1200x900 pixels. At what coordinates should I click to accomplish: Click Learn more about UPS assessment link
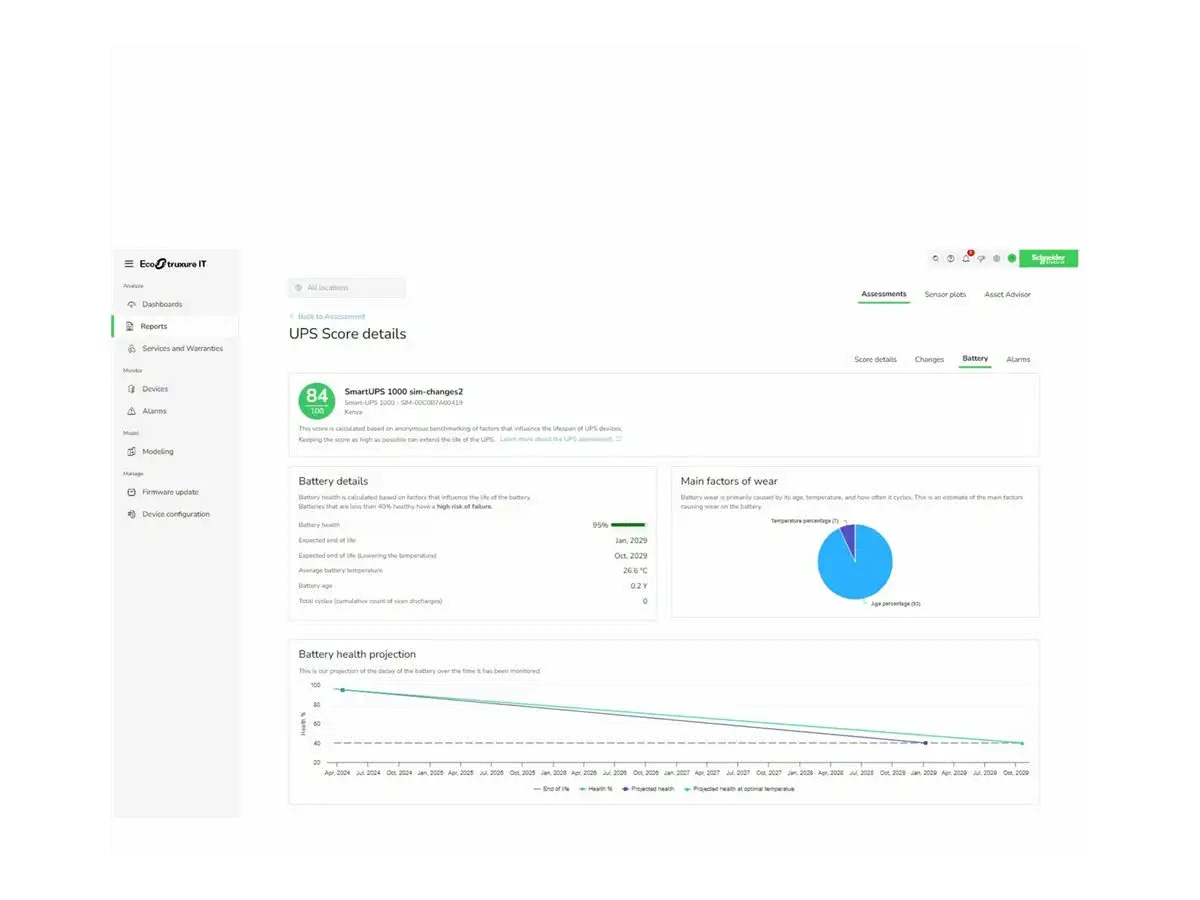click(560, 439)
